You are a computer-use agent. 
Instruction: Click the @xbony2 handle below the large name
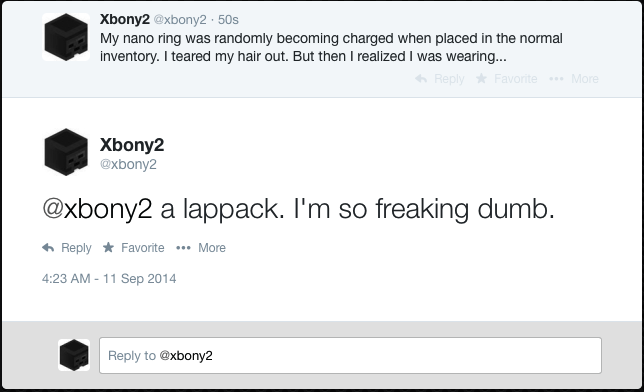128,164
